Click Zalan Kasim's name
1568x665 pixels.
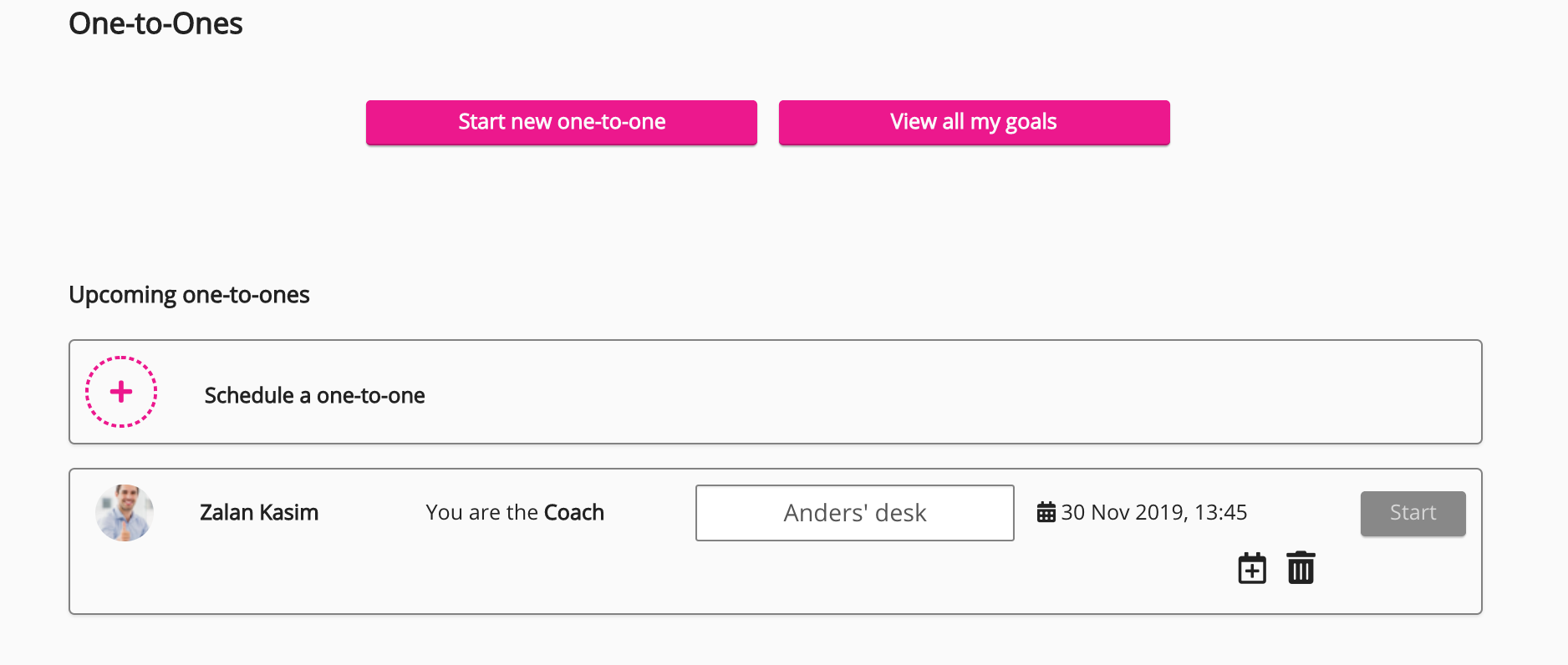258,512
